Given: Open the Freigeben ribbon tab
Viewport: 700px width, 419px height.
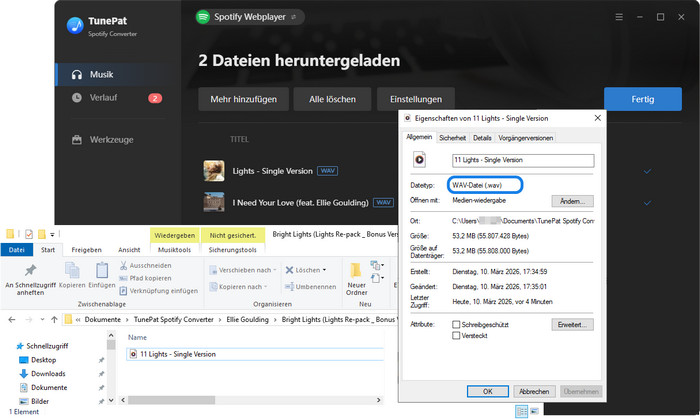Looking at the screenshot, I should pos(86,250).
